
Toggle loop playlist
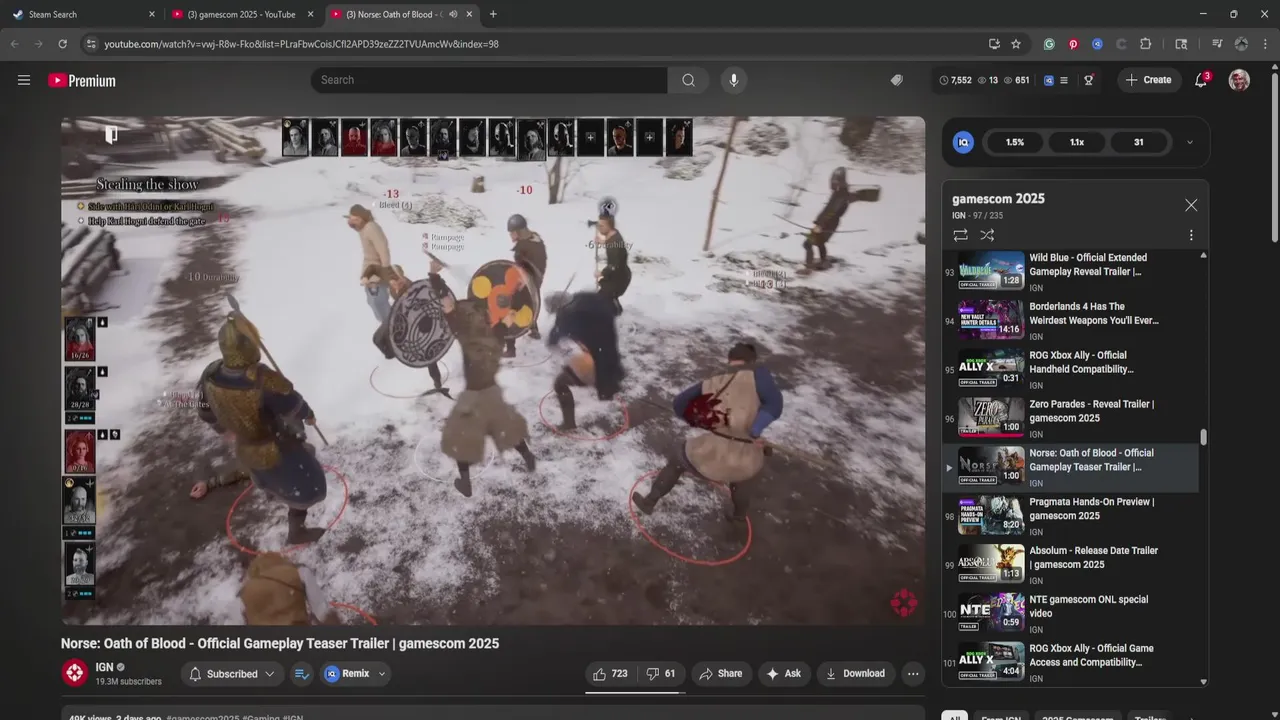[960, 235]
